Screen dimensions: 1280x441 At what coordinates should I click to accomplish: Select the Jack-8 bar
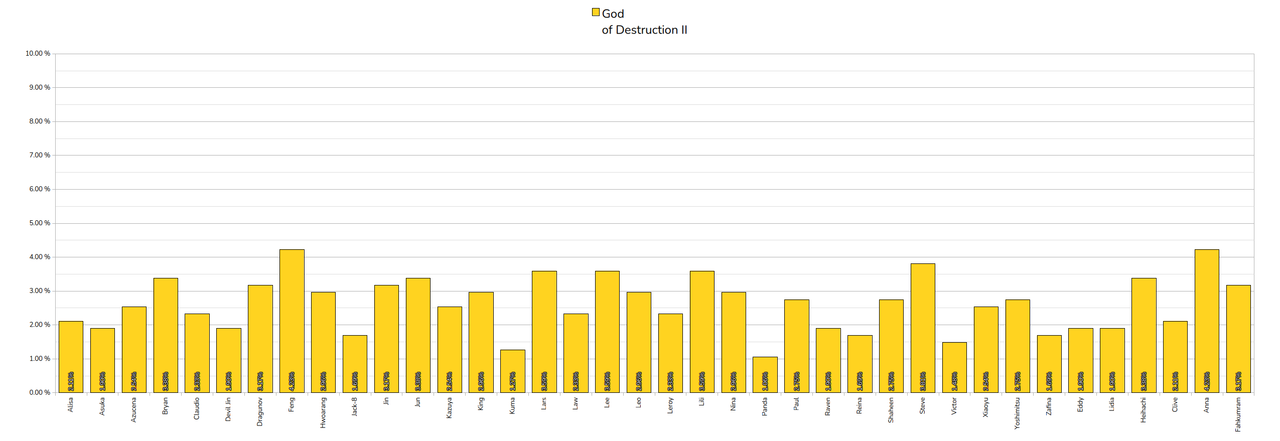355,364
